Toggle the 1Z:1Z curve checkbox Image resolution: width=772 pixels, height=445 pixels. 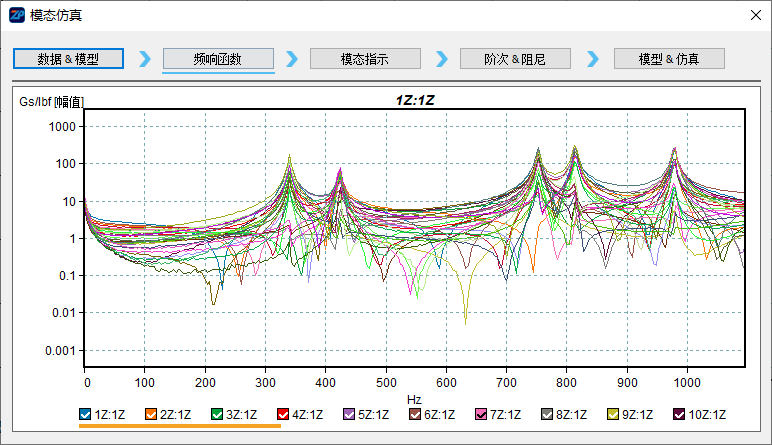(x=85, y=414)
